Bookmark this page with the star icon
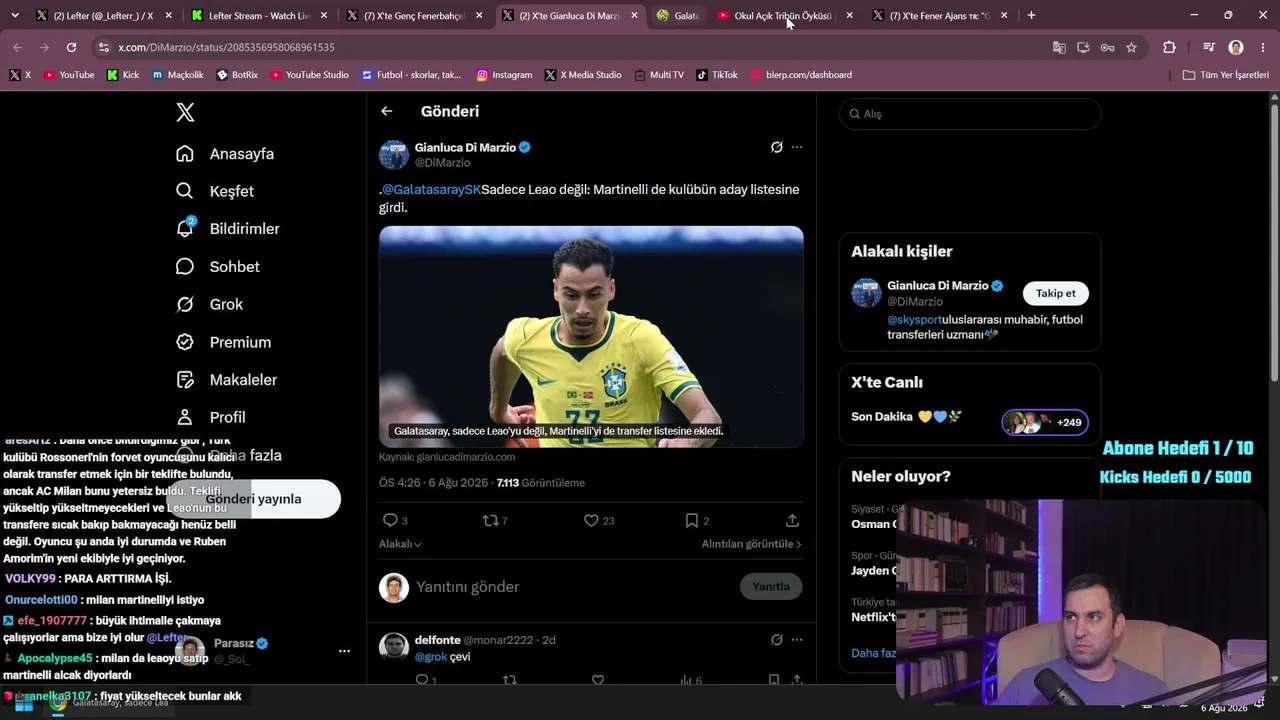The width and height of the screenshot is (1280, 720). (x=1131, y=47)
